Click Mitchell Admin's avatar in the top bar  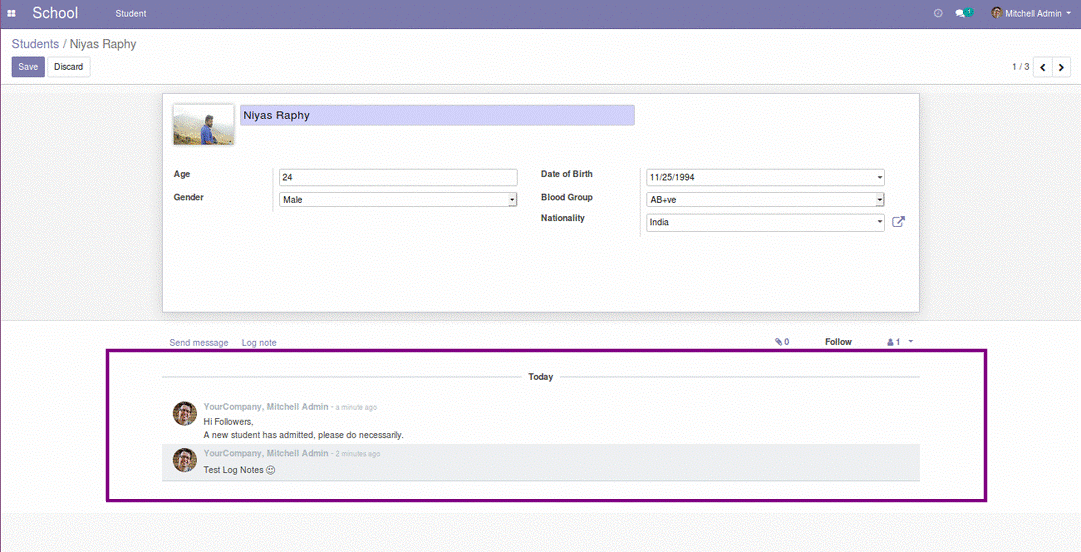click(x=996, y=13)
